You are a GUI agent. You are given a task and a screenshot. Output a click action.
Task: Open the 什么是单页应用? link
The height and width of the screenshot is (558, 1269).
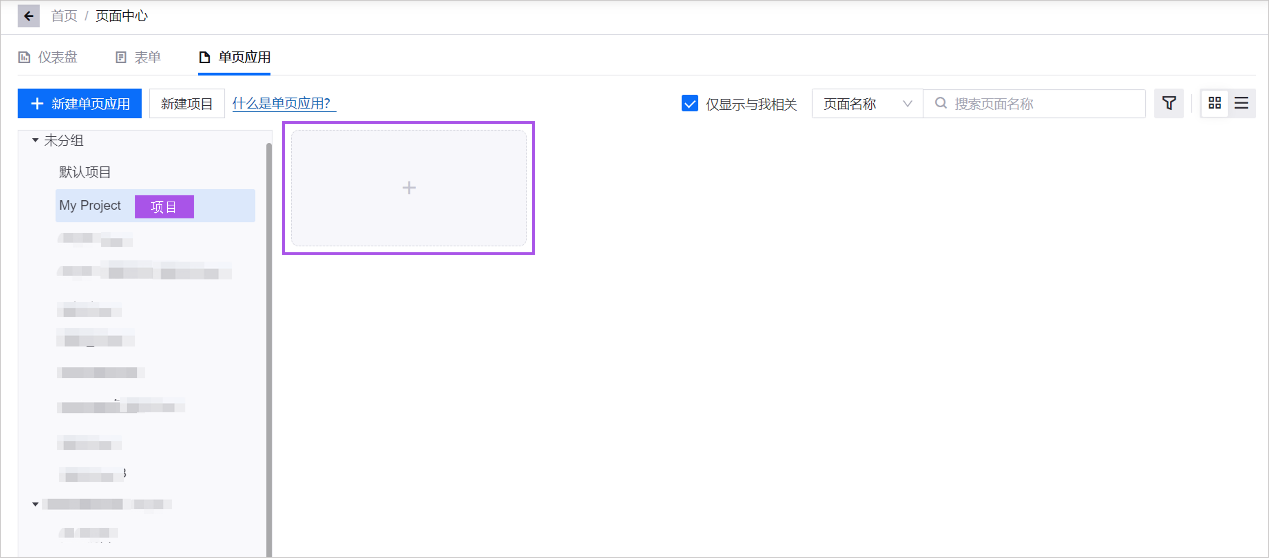pos(284,103)
